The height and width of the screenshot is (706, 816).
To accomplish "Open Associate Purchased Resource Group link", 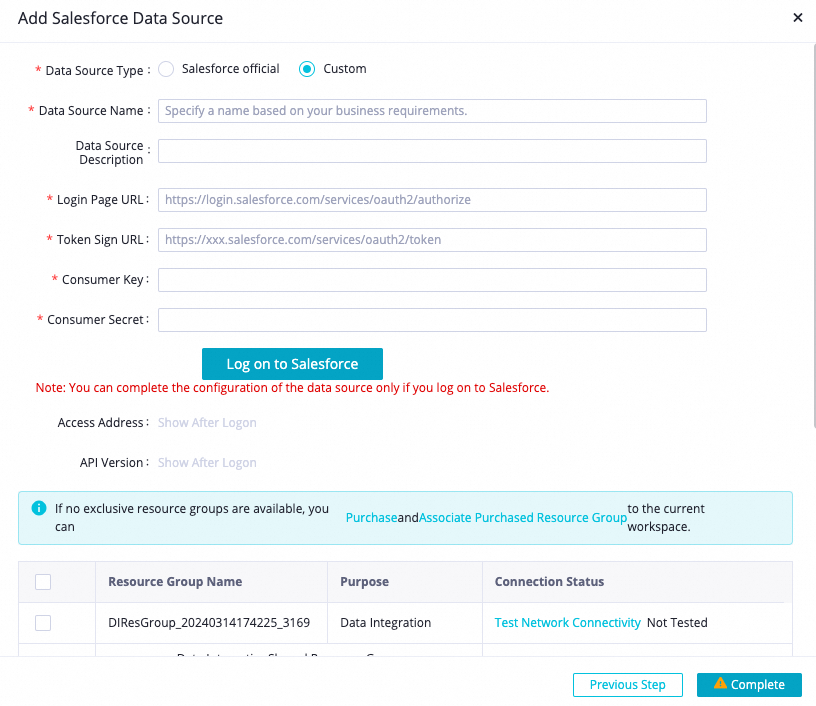I will coord(522,518).
